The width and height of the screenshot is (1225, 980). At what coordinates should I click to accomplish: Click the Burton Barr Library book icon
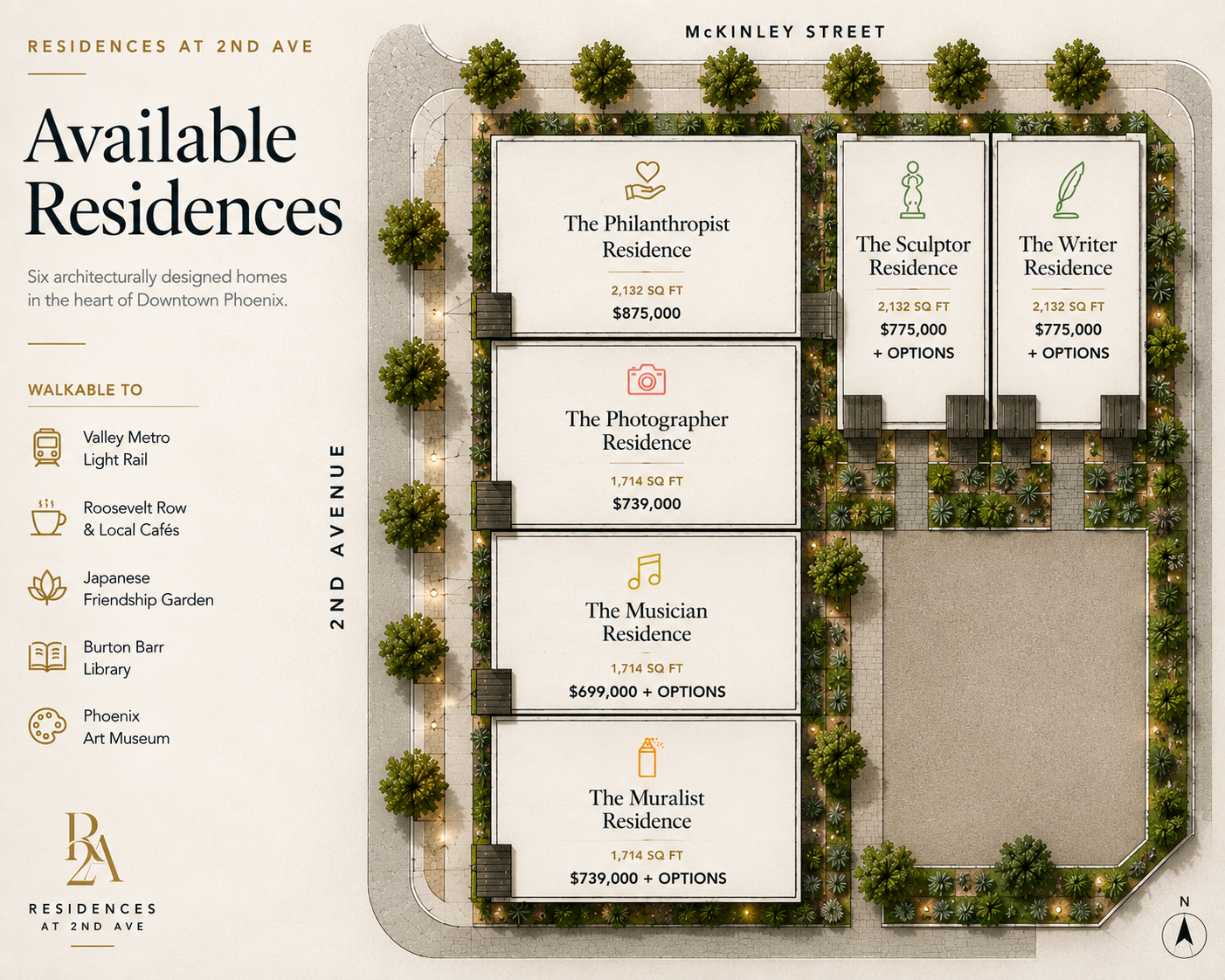47,656
